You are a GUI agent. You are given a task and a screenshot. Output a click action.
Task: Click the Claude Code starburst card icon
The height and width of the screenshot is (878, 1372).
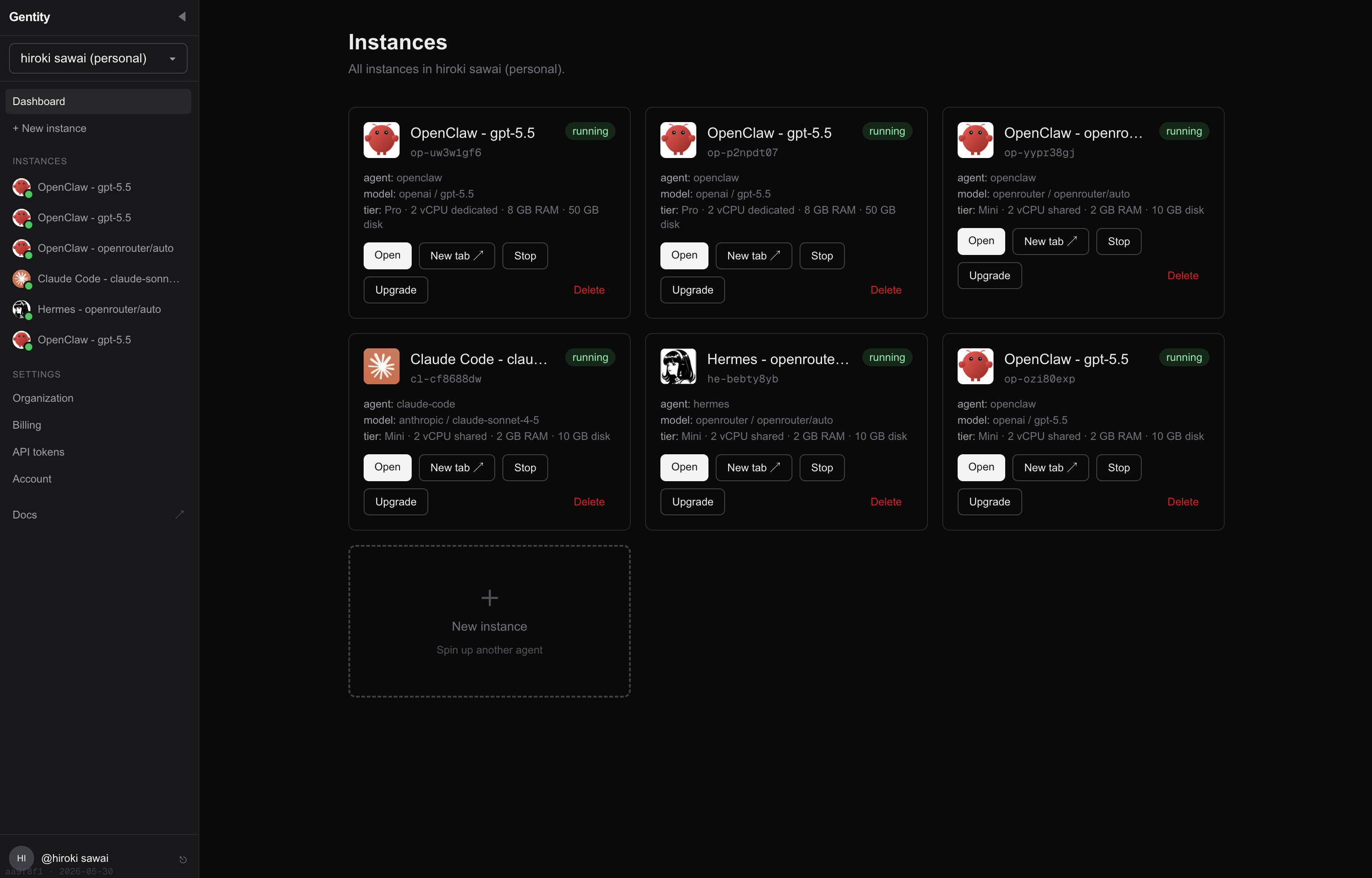coord(382,366)
